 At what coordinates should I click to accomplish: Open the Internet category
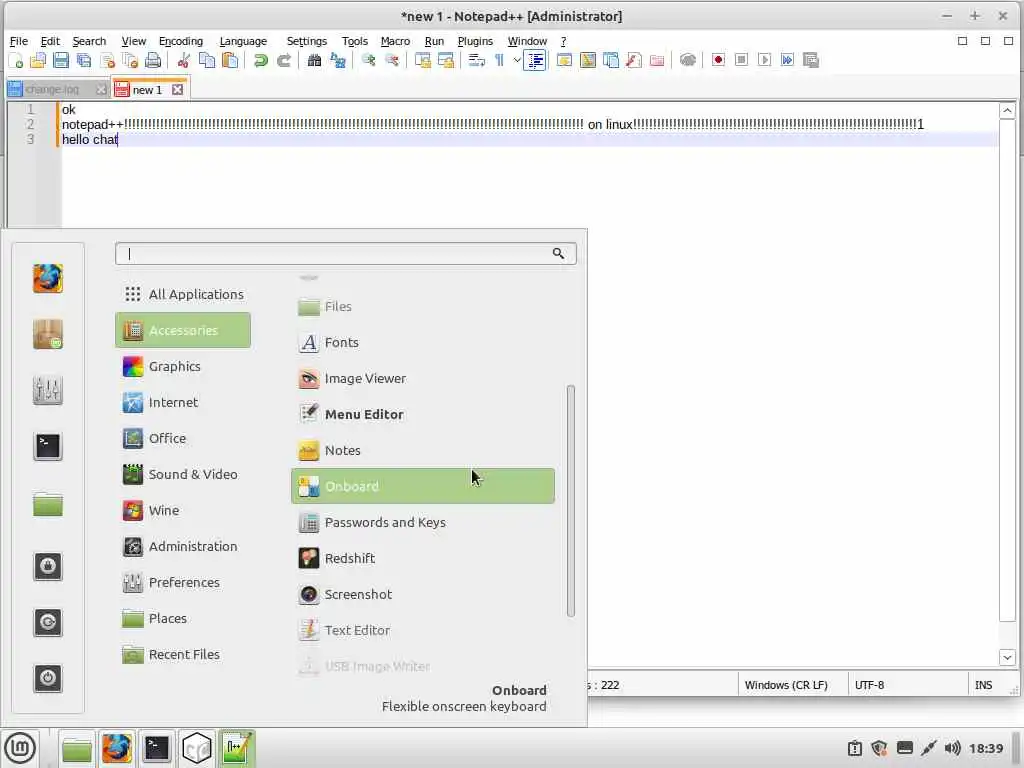(183, 402)
